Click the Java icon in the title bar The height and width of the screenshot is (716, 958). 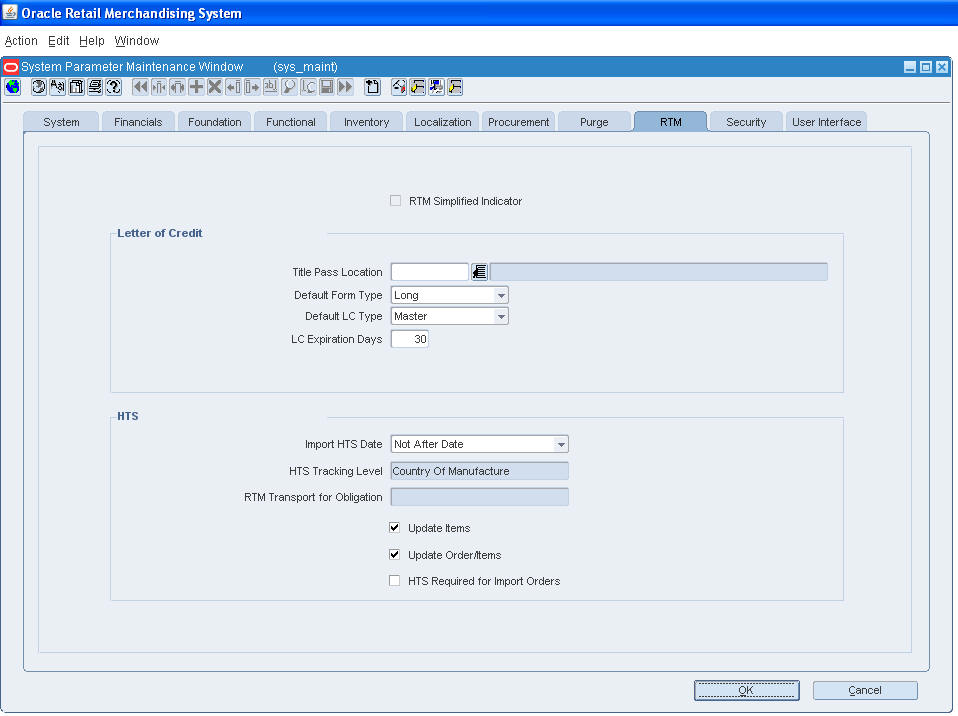[x=10, y=12]
